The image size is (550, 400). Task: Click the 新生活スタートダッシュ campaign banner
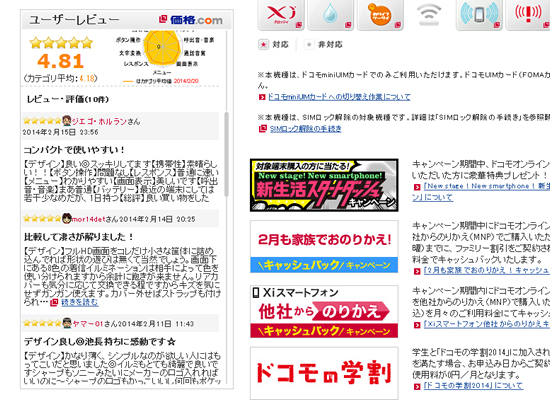click(324, 185)
